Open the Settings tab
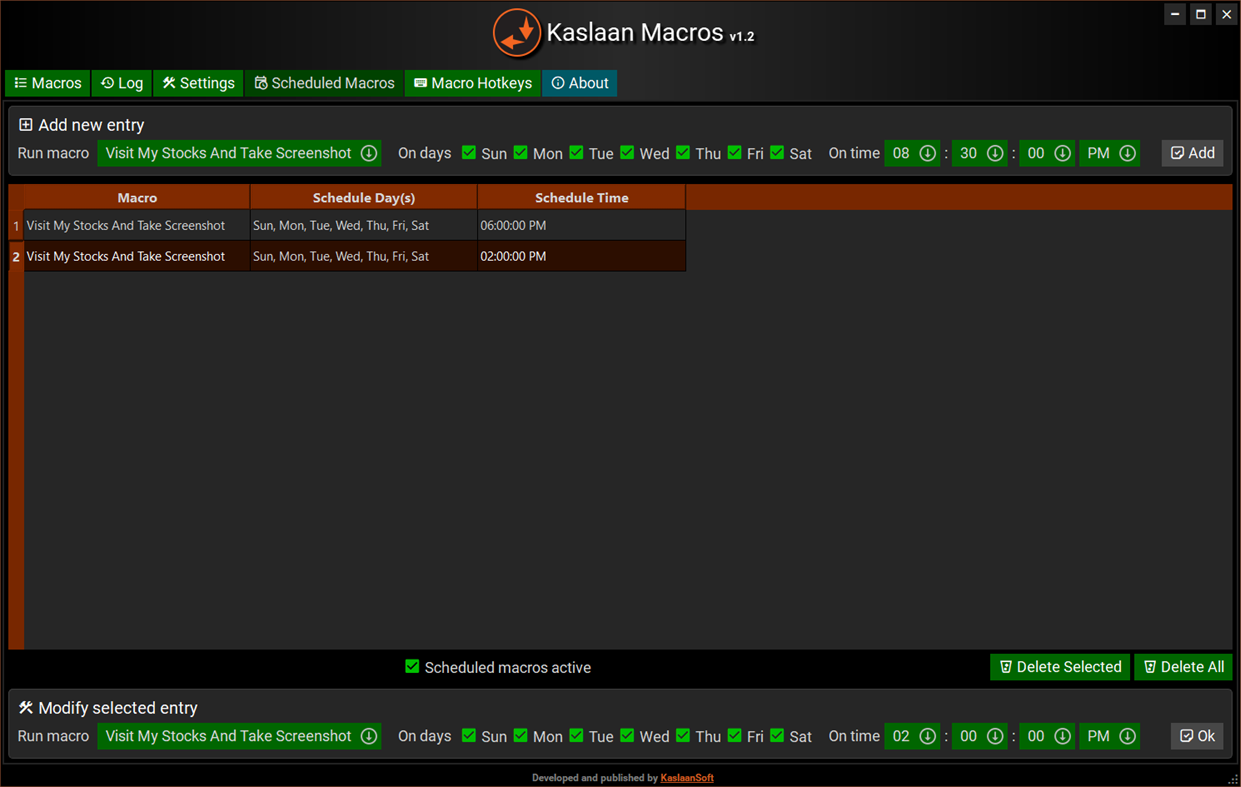 point(198,83)
